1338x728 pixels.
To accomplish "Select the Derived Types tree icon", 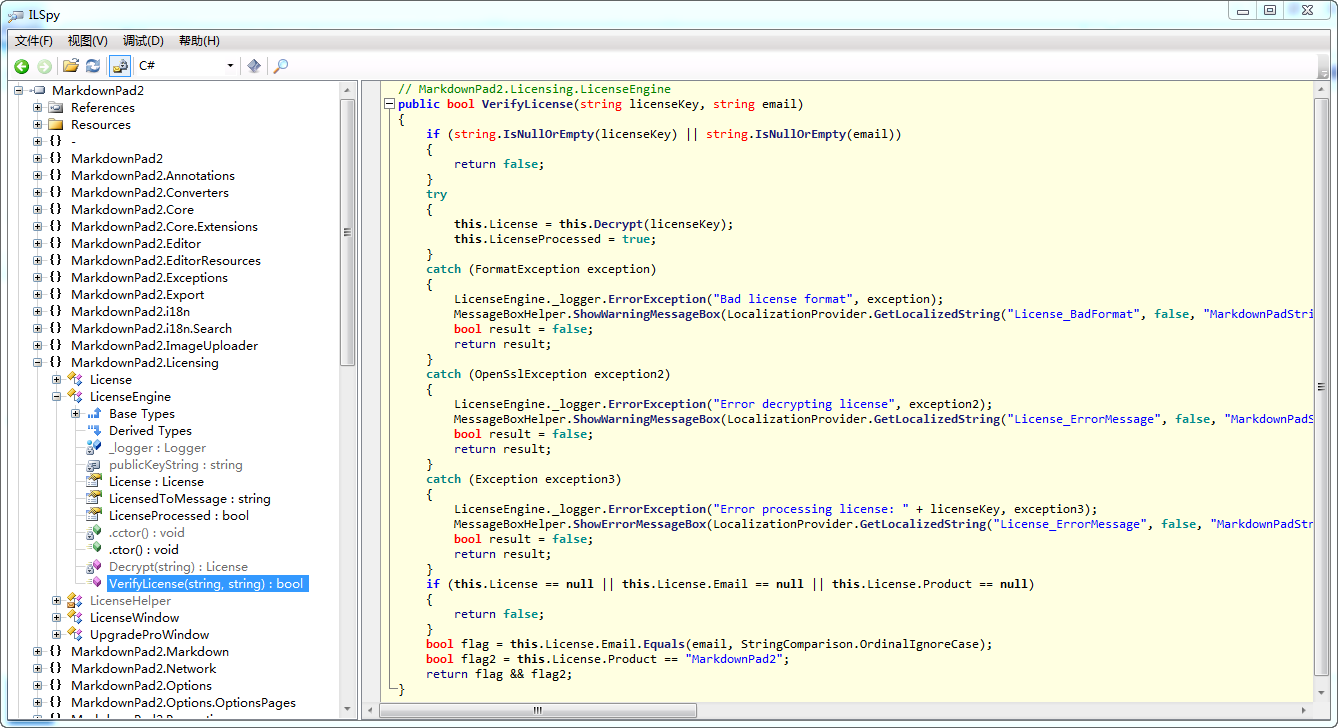I will pyautogui.click(x=94, y=431).
